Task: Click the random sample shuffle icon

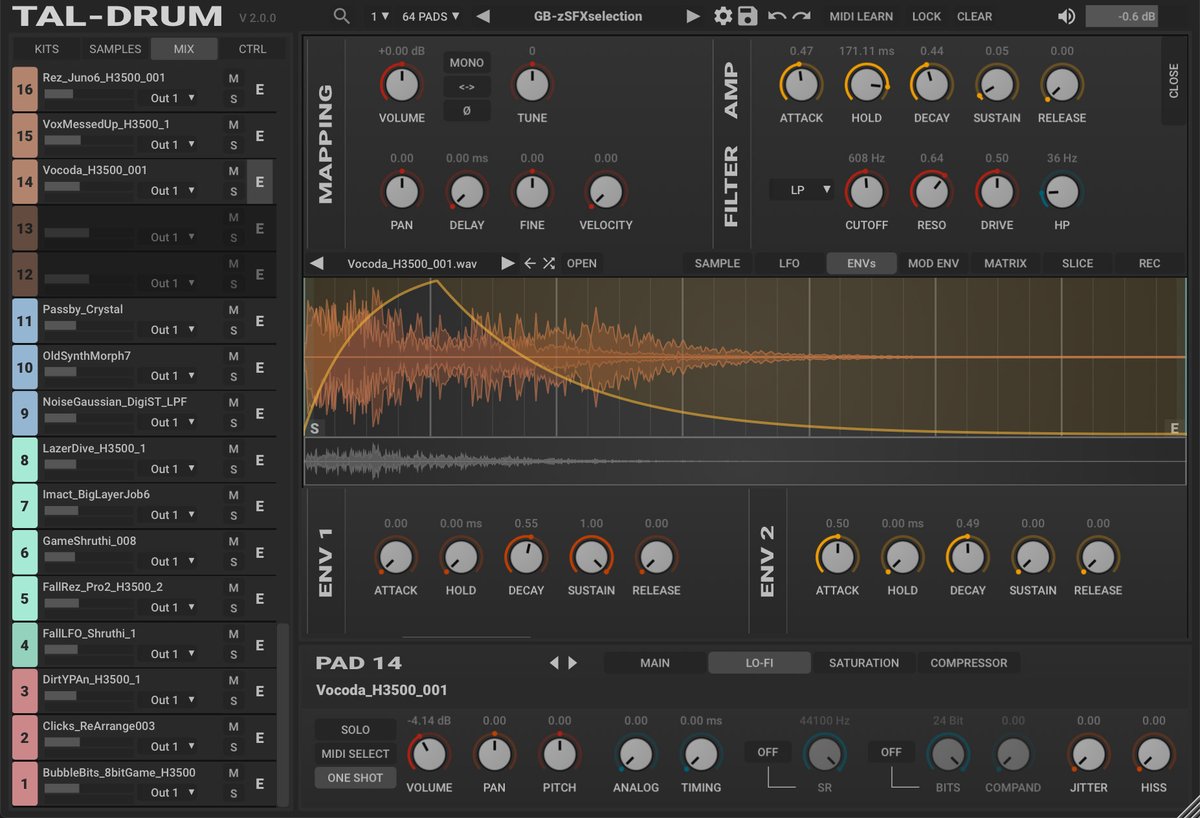Action: (549, 263)
